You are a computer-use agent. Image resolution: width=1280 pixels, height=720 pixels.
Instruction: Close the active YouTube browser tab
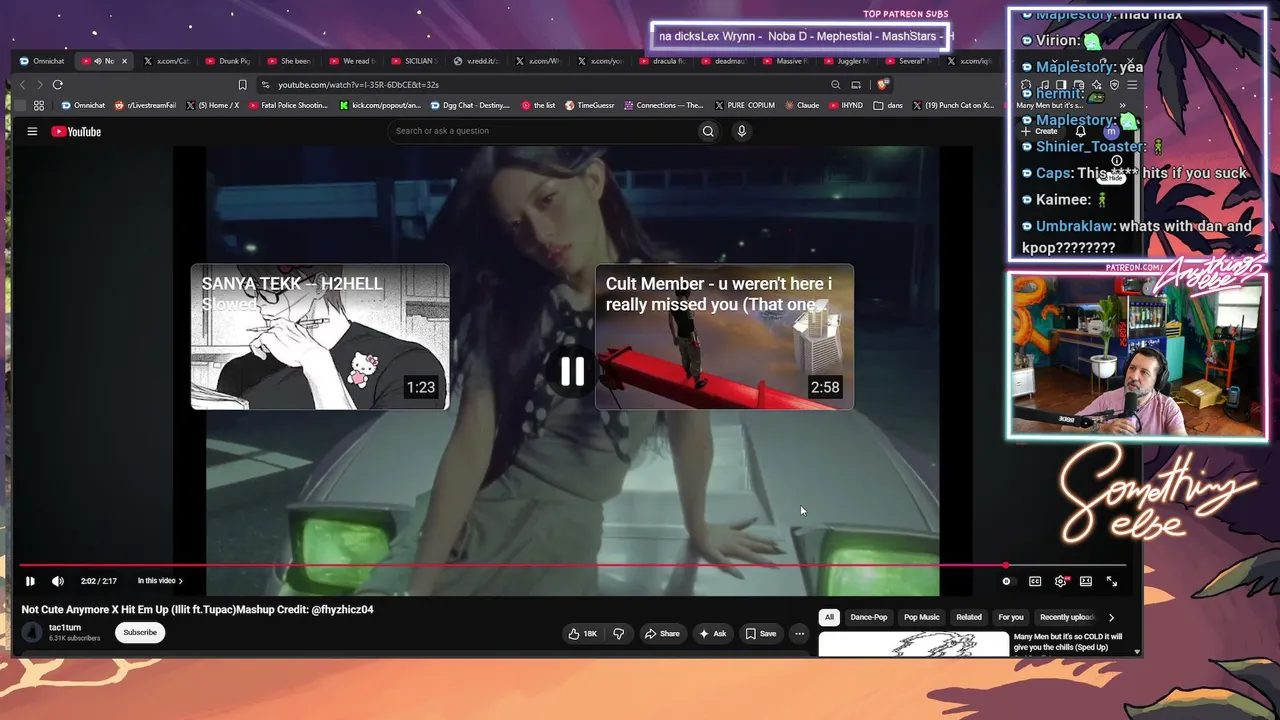click(x=124, y=61)
